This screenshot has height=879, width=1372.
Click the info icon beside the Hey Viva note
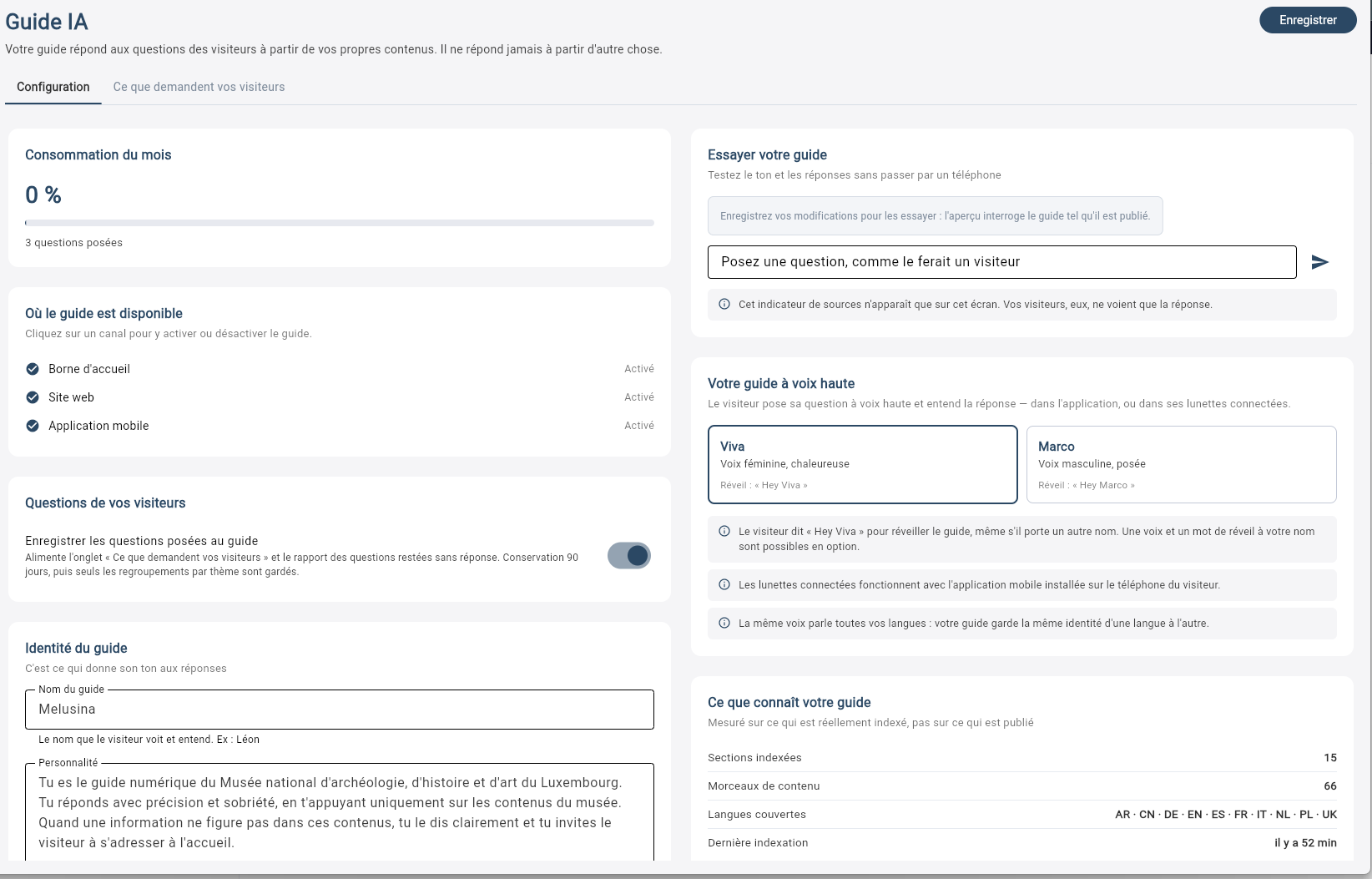pyautogui.click(x=724, y=531)
